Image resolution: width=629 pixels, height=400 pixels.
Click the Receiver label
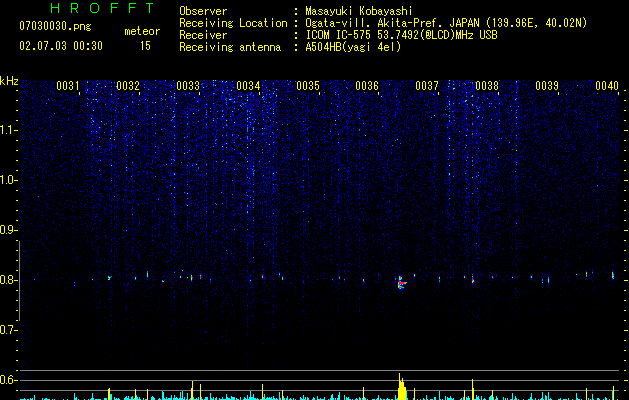coord(203,35)
